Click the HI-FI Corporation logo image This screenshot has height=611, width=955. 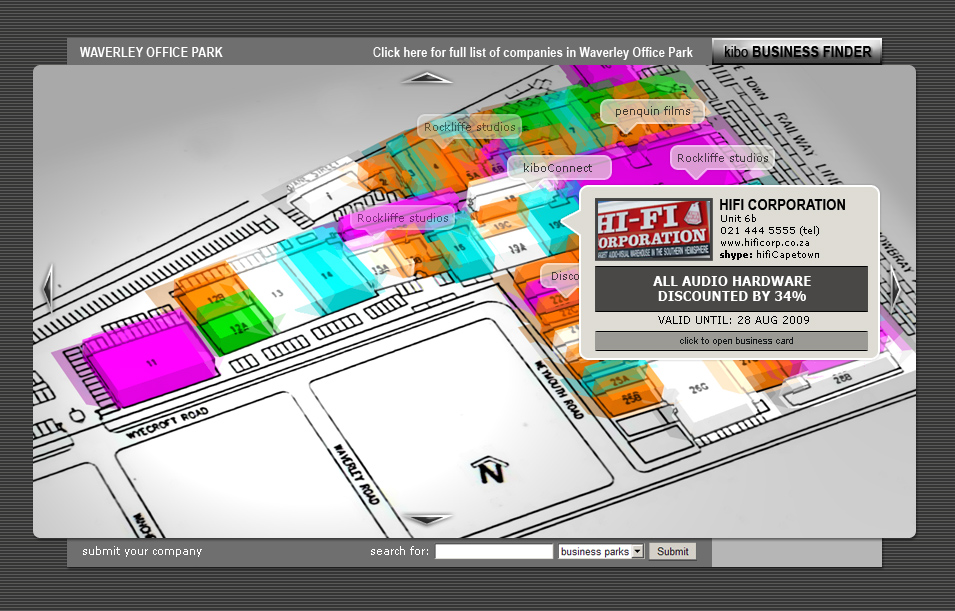click(654, 229)
